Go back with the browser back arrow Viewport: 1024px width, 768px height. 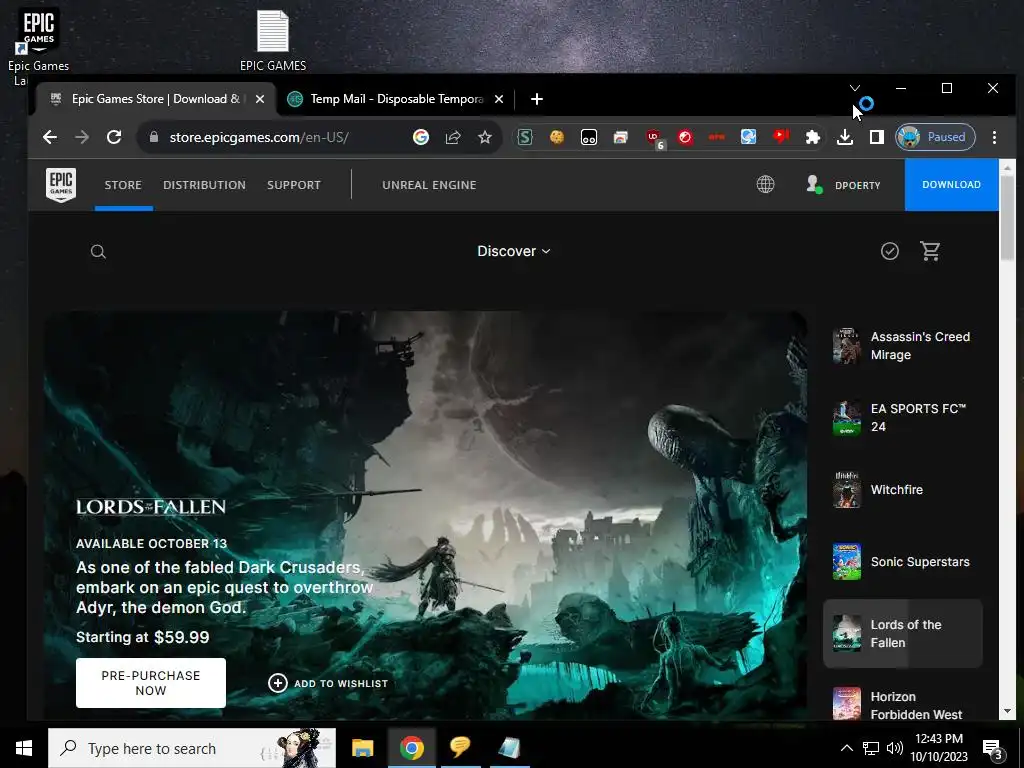pos(50,137)
